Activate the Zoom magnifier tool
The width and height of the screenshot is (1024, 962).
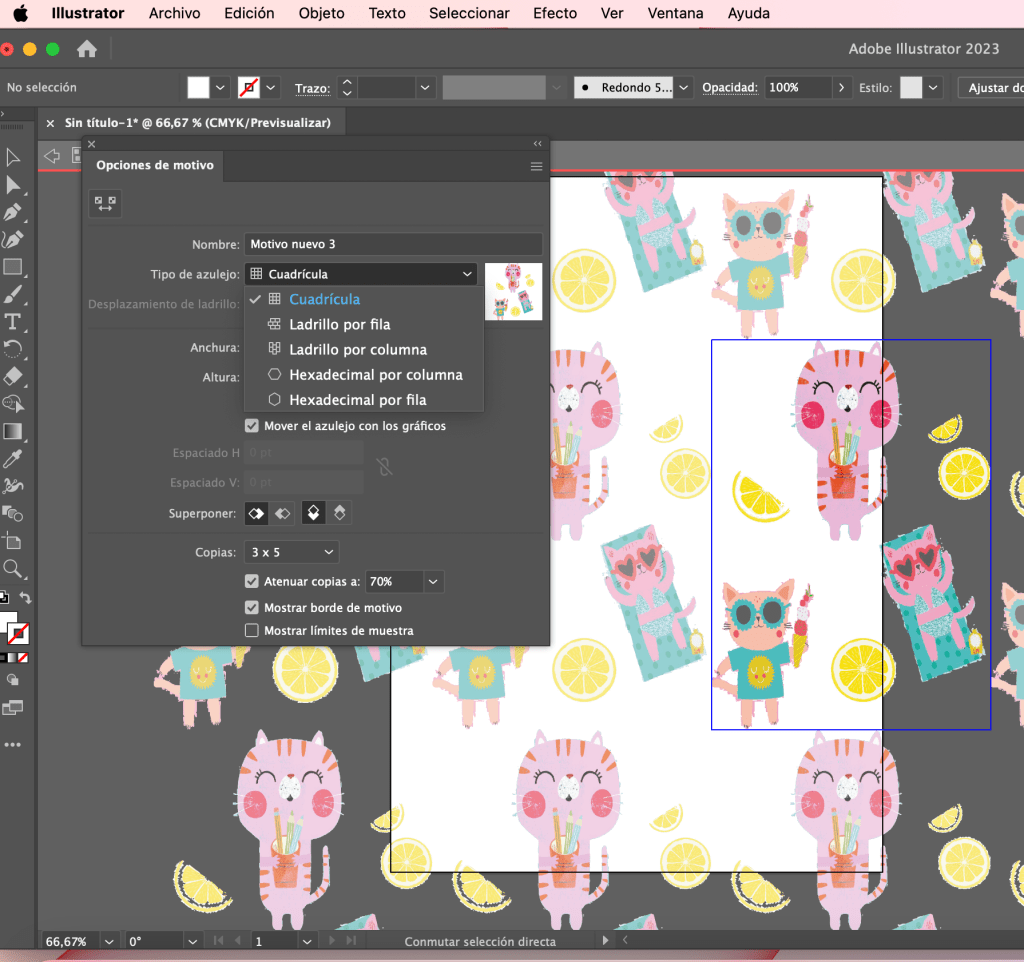point(13,569)
